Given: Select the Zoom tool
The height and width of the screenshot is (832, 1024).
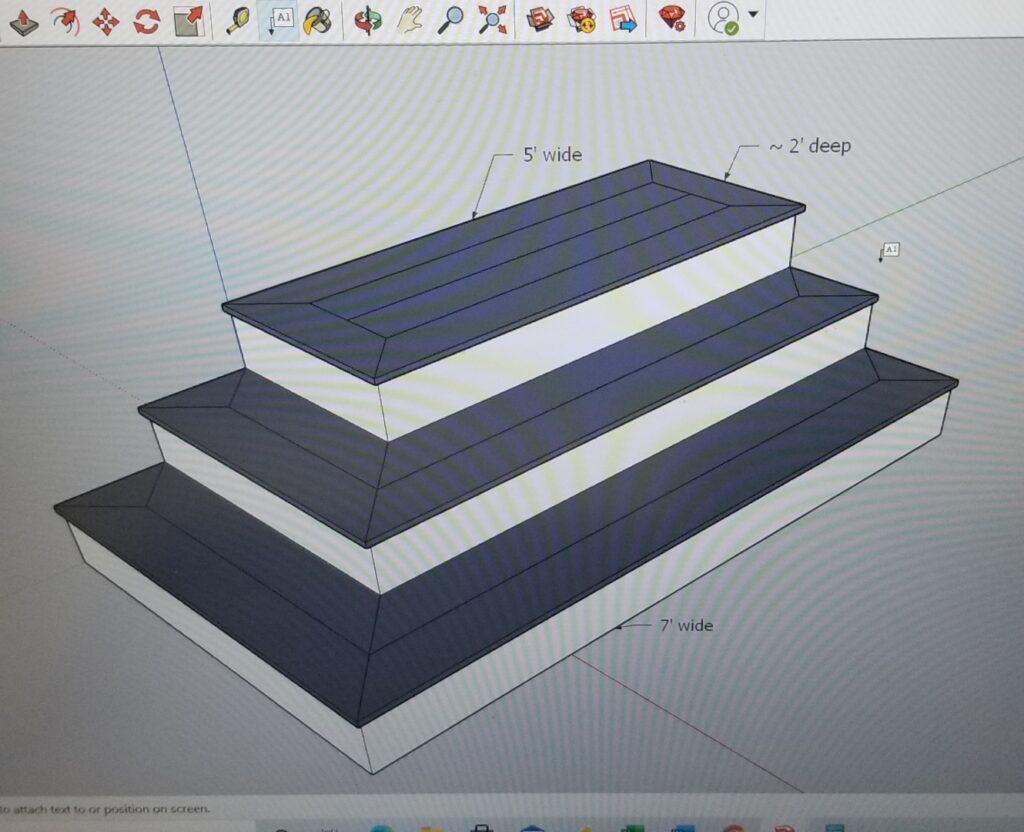Looking at the screenshot, I should click(x=451, y=18).
